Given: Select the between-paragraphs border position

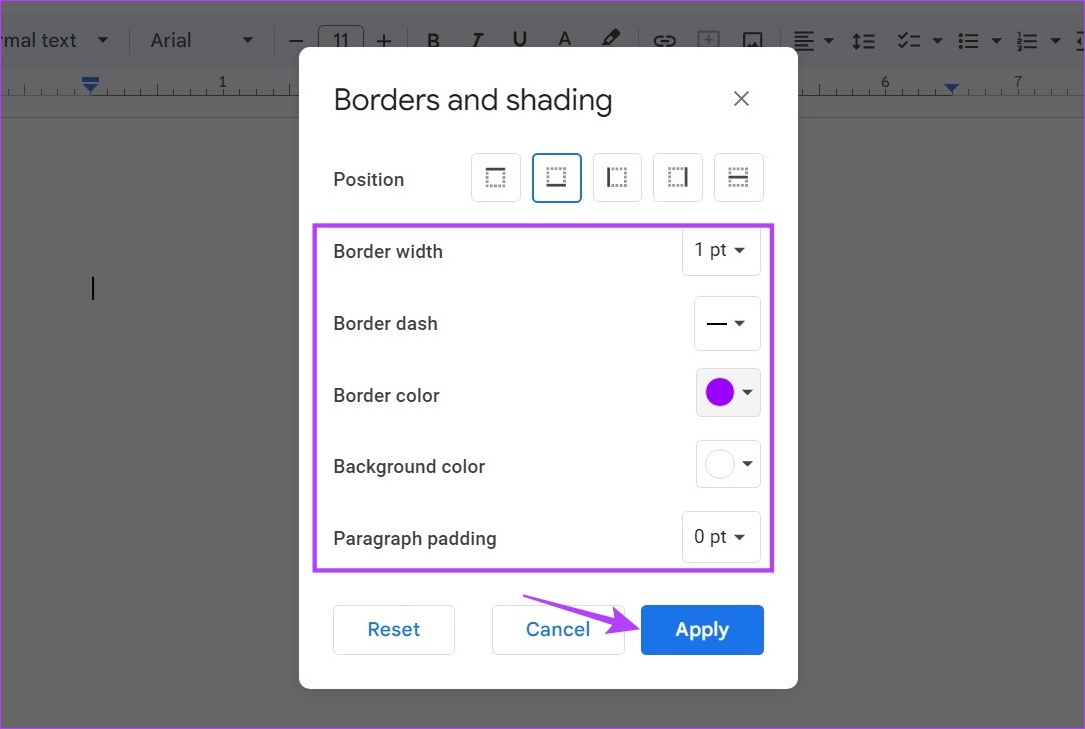Looking at the screenshot, I should (x=738, y=178).
